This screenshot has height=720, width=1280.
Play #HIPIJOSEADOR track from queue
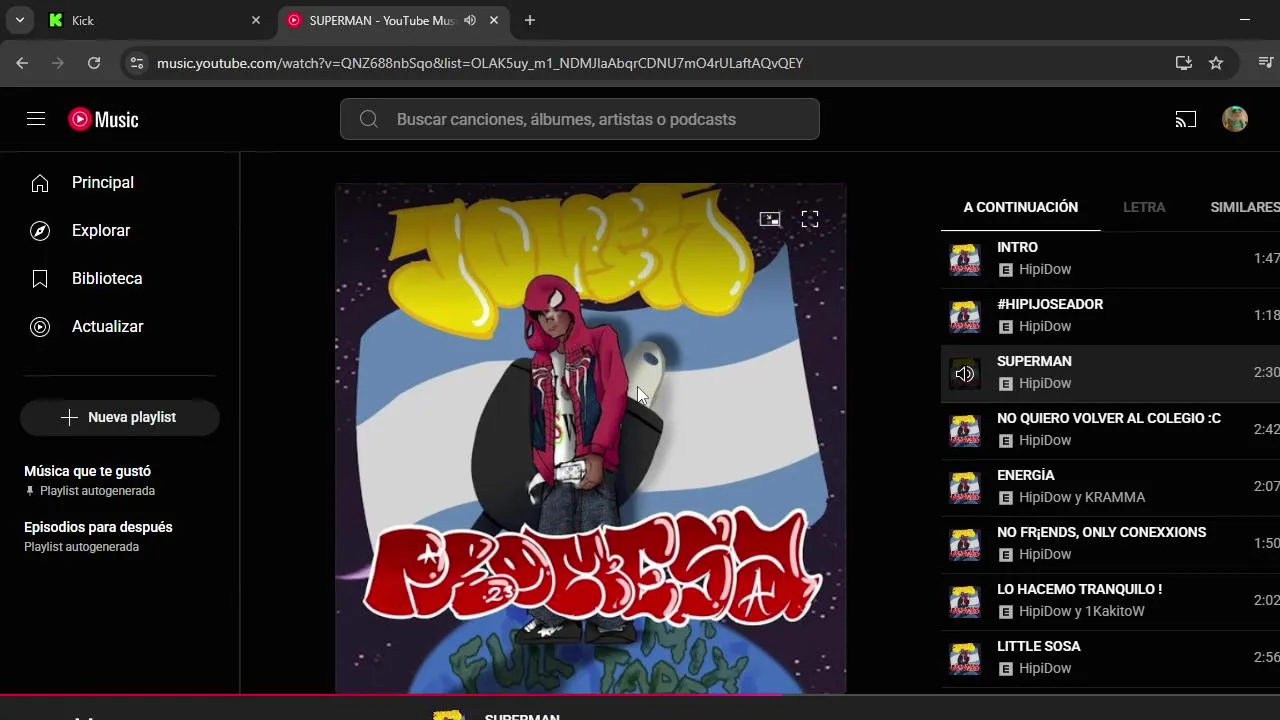click(x=1110, y=316)
